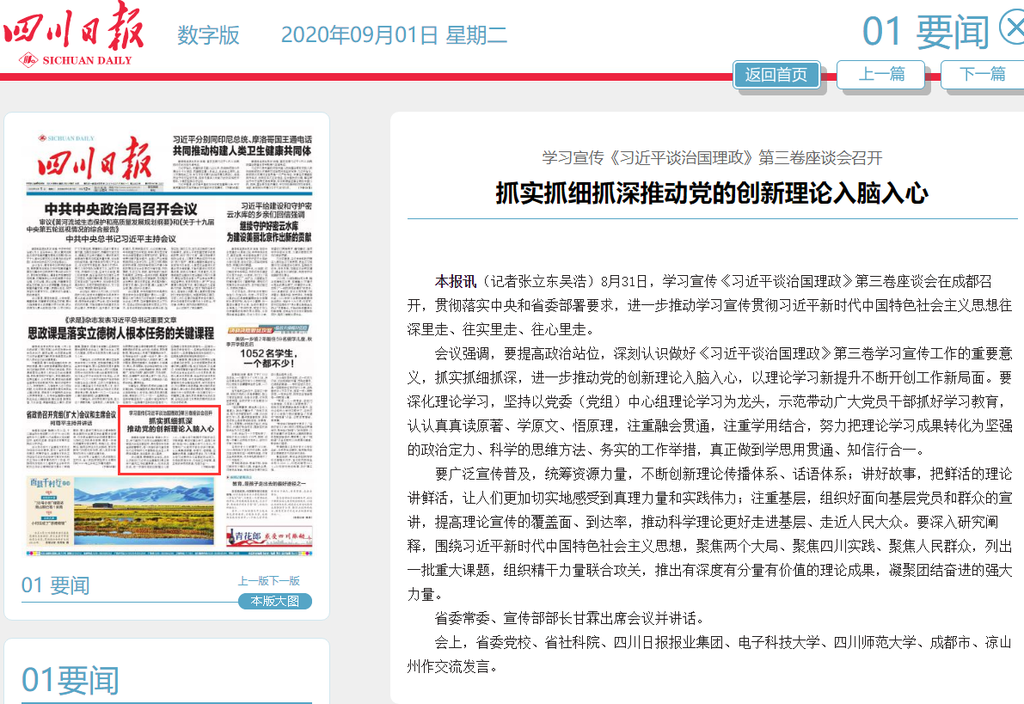Open 1052名学生 article in page thumbnail

tap(272, 357)
